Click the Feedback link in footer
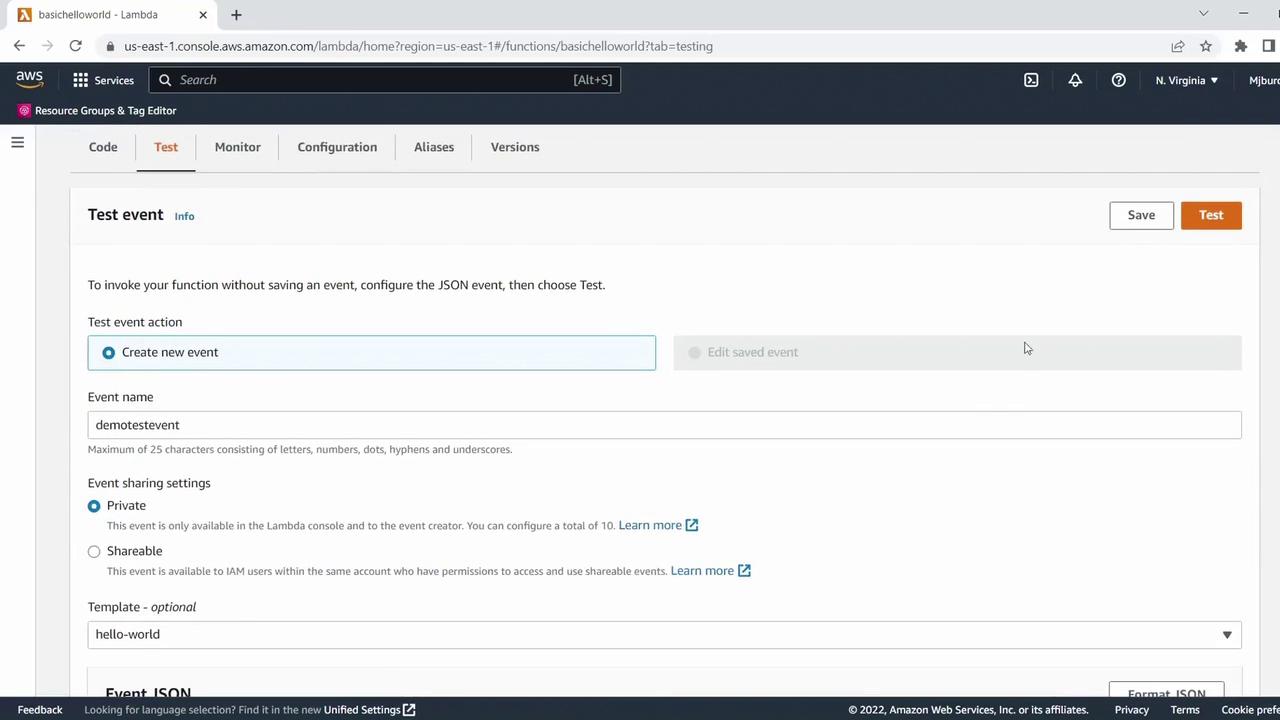The width and height of the screenshot is (1280, 720). point(40,710)
